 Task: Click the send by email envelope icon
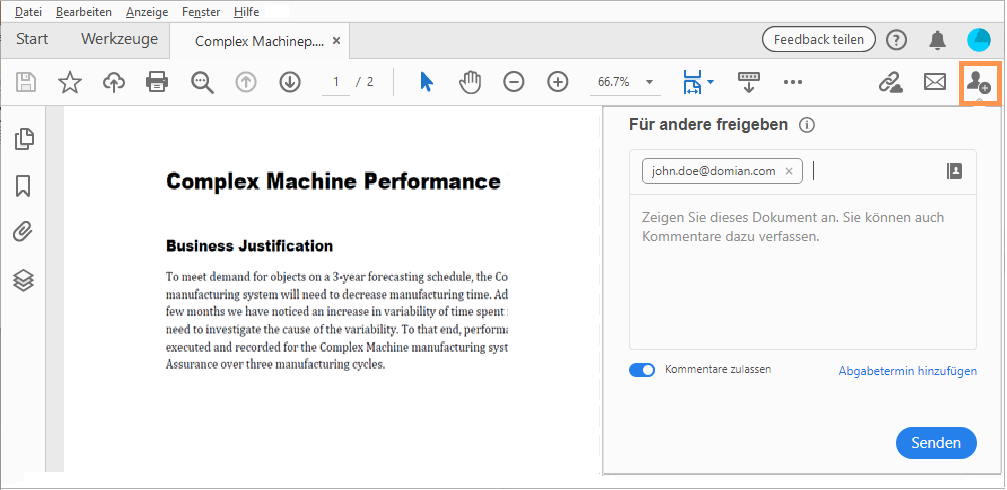(x=935, y=82)
